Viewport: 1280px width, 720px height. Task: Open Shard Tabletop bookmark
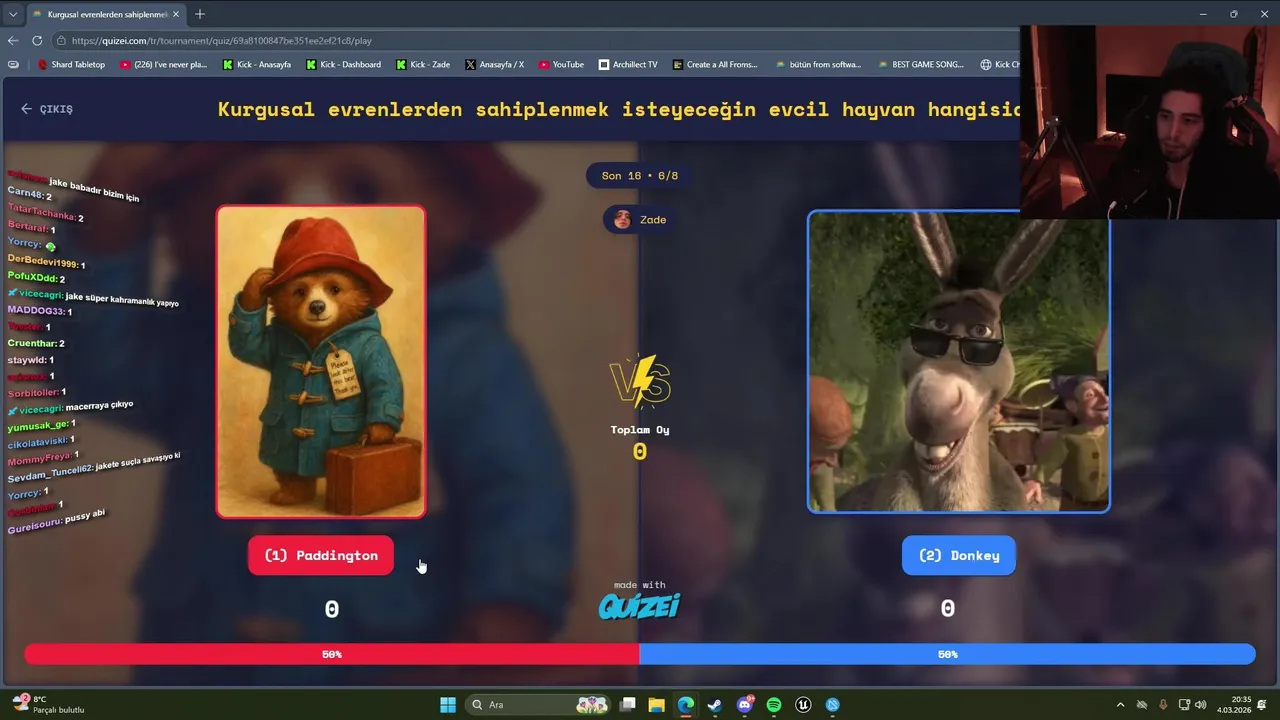pos(71,64)
